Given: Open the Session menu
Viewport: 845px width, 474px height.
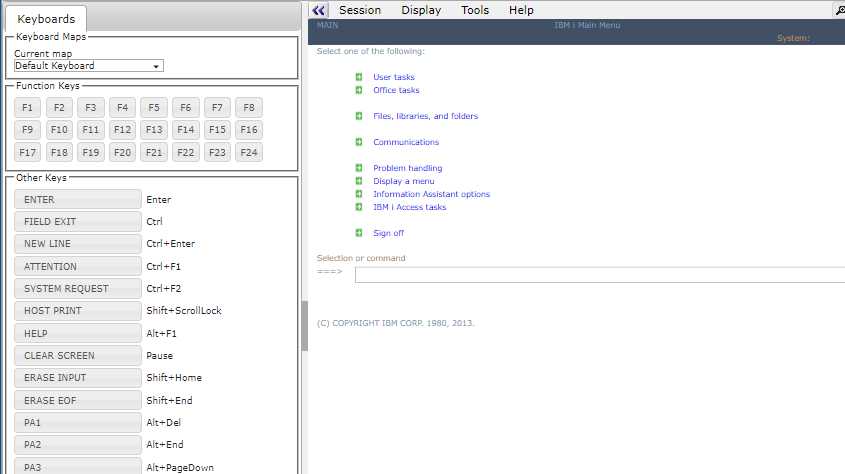Looking at the screenshot, I should (x=360, y=10).
